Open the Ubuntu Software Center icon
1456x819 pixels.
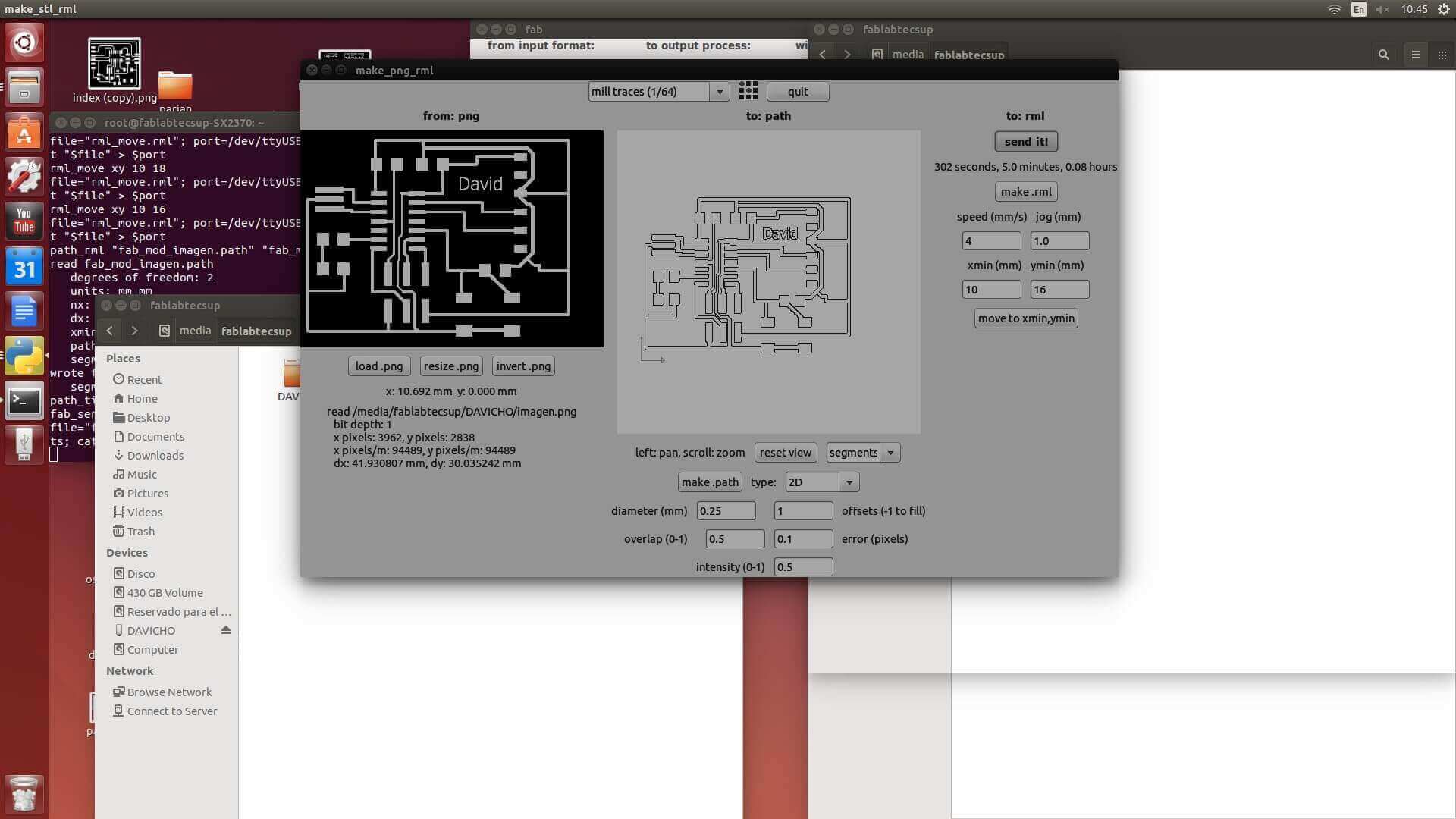[x=24, y=133]
